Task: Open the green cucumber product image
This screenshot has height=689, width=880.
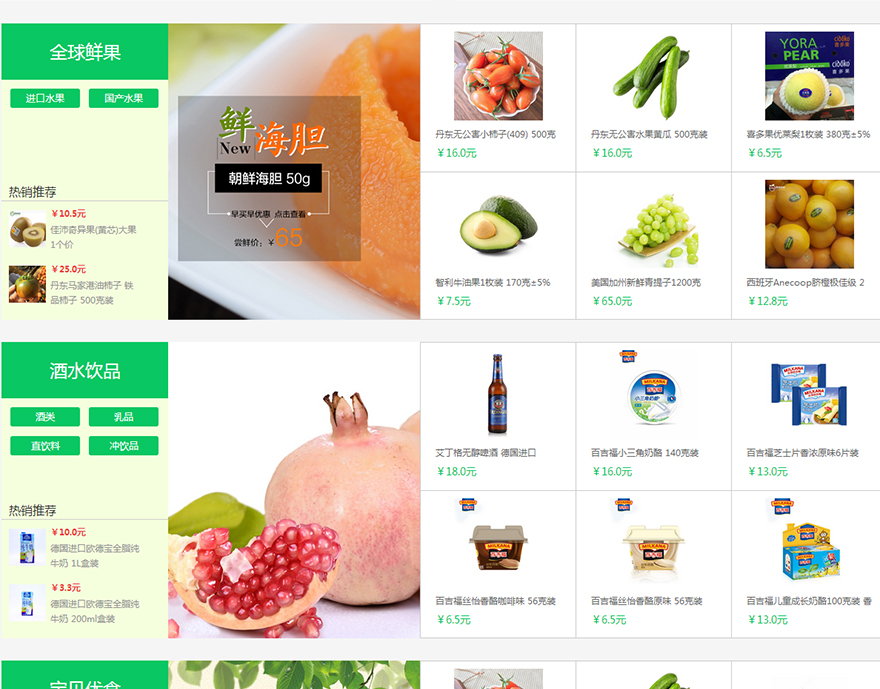Action: pyautogui.click(x=653, y=76)
